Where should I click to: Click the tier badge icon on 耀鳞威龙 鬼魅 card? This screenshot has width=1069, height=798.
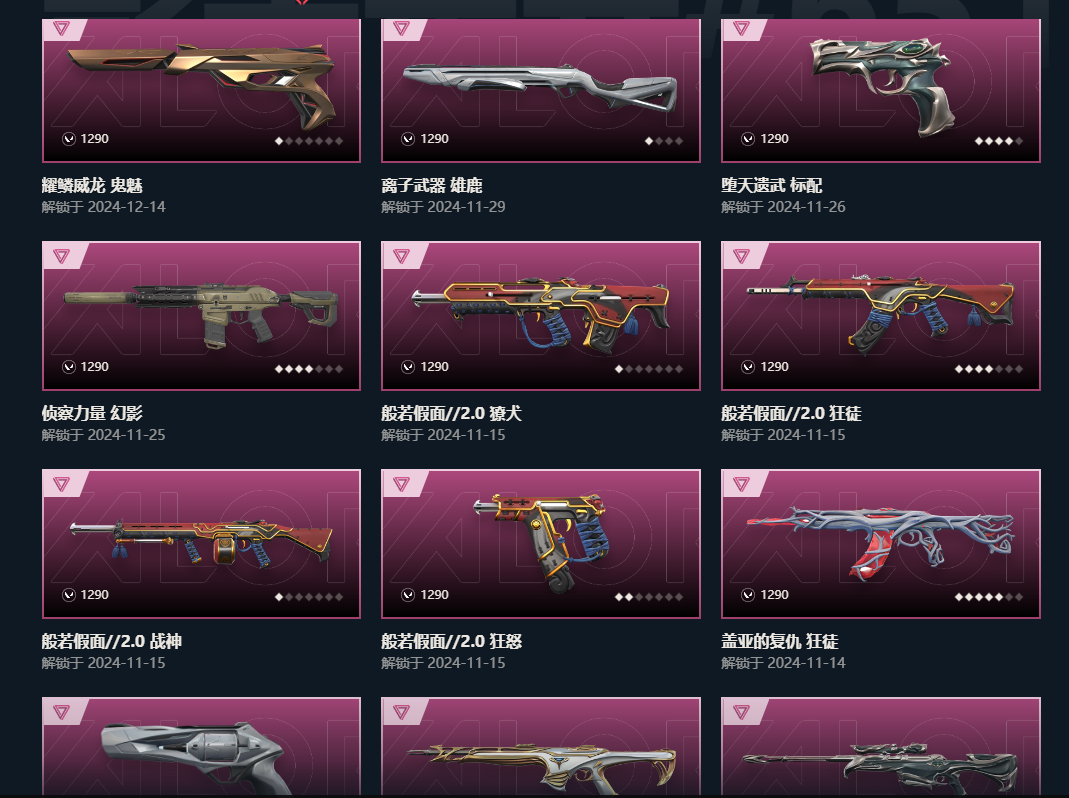[61, 29]
